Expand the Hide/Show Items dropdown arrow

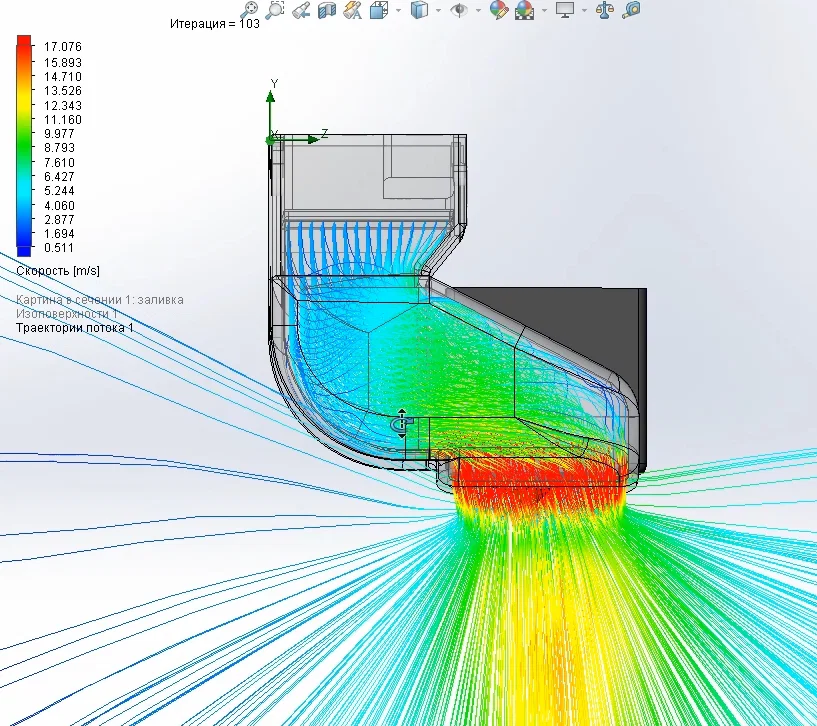(x=478, y=10)
